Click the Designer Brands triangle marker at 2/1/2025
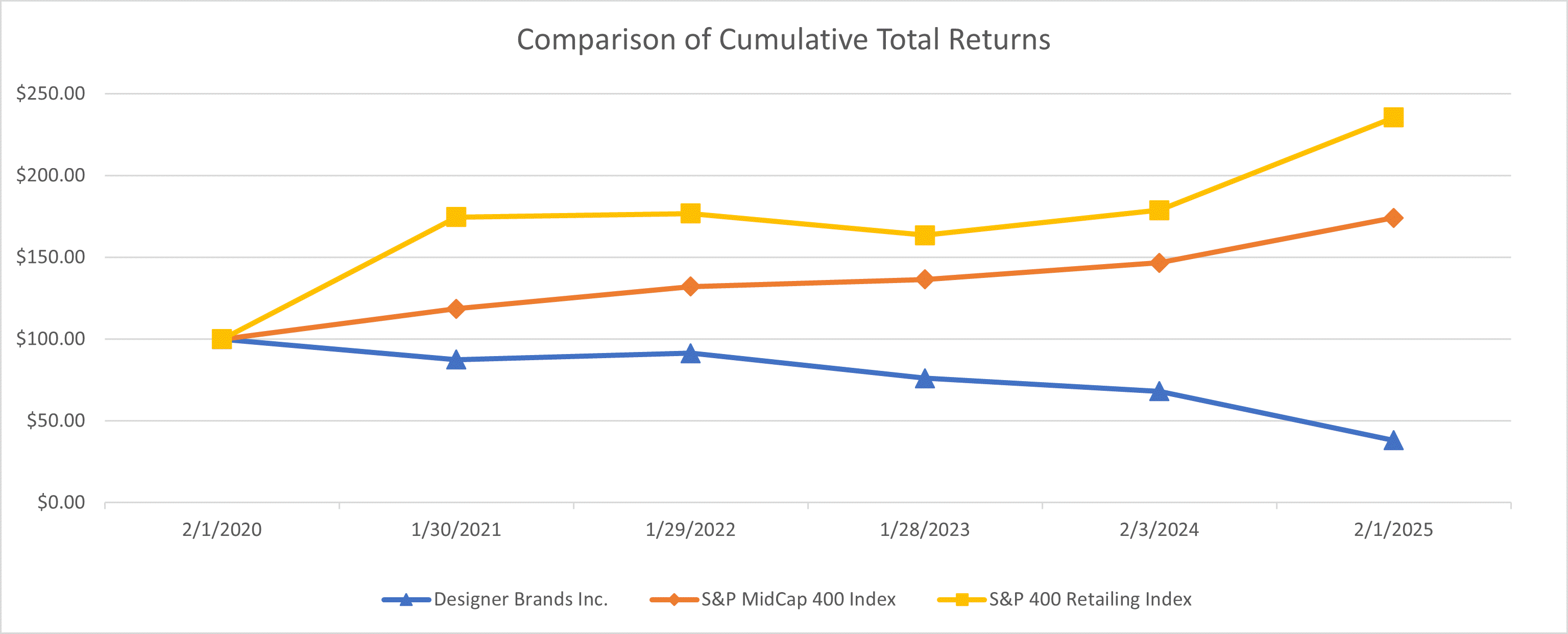1568x634 pixels. (x=1393, y=440)
